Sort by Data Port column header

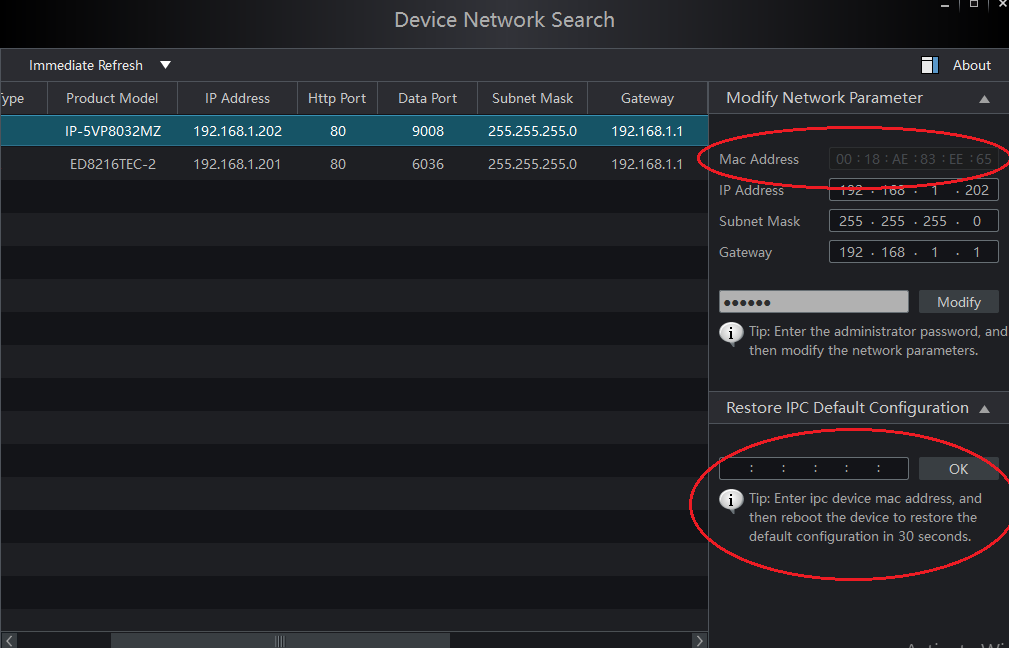(x=427, y=98)
